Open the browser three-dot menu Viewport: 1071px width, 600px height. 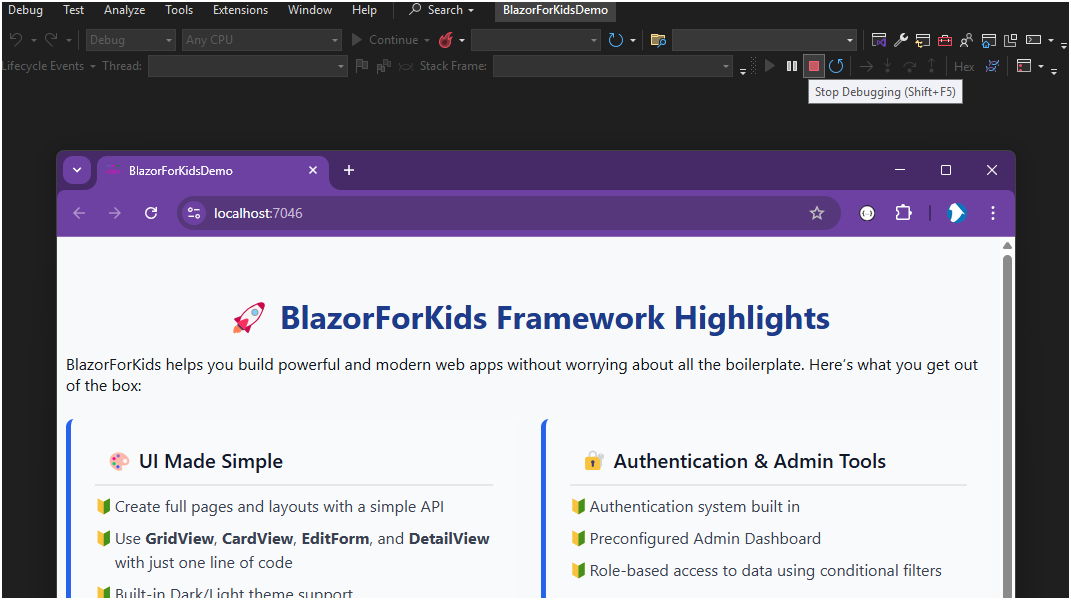click(x=992, y=213)
